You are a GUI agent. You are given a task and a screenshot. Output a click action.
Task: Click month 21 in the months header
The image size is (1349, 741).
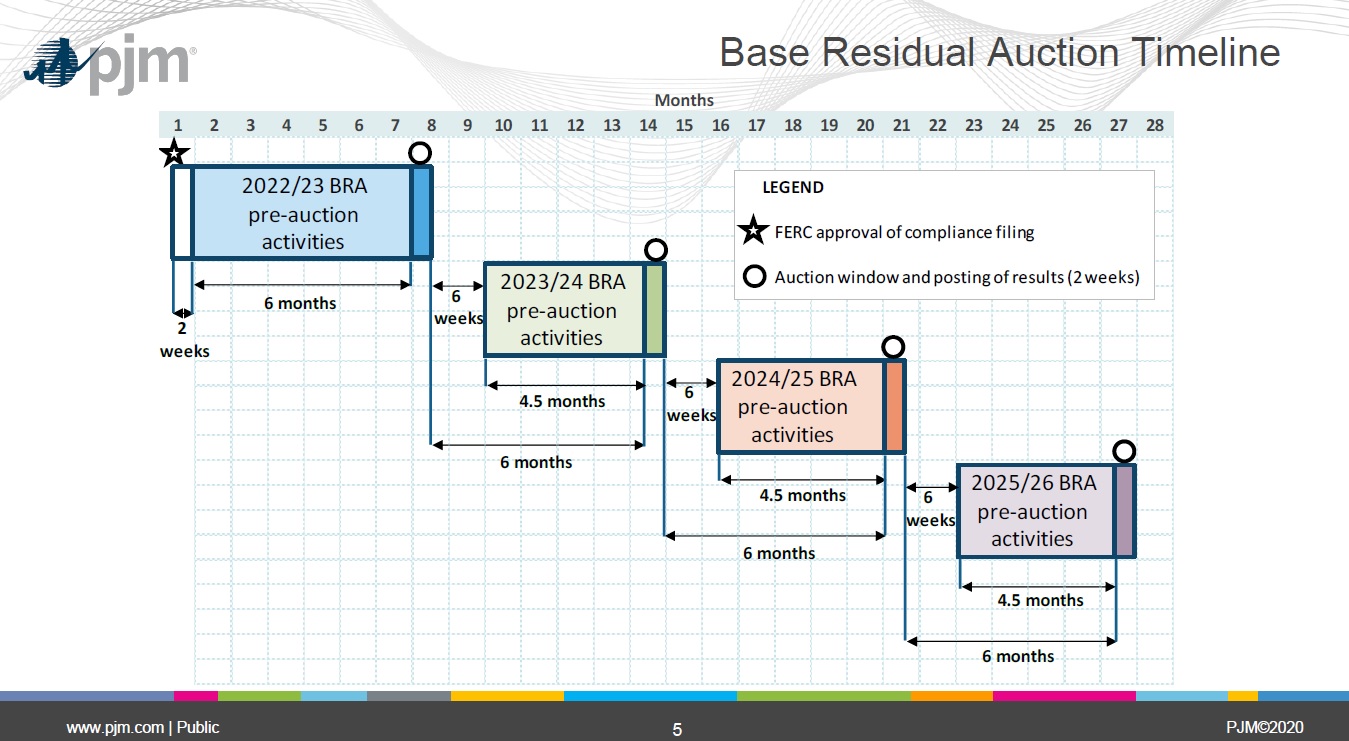point(901,125)
